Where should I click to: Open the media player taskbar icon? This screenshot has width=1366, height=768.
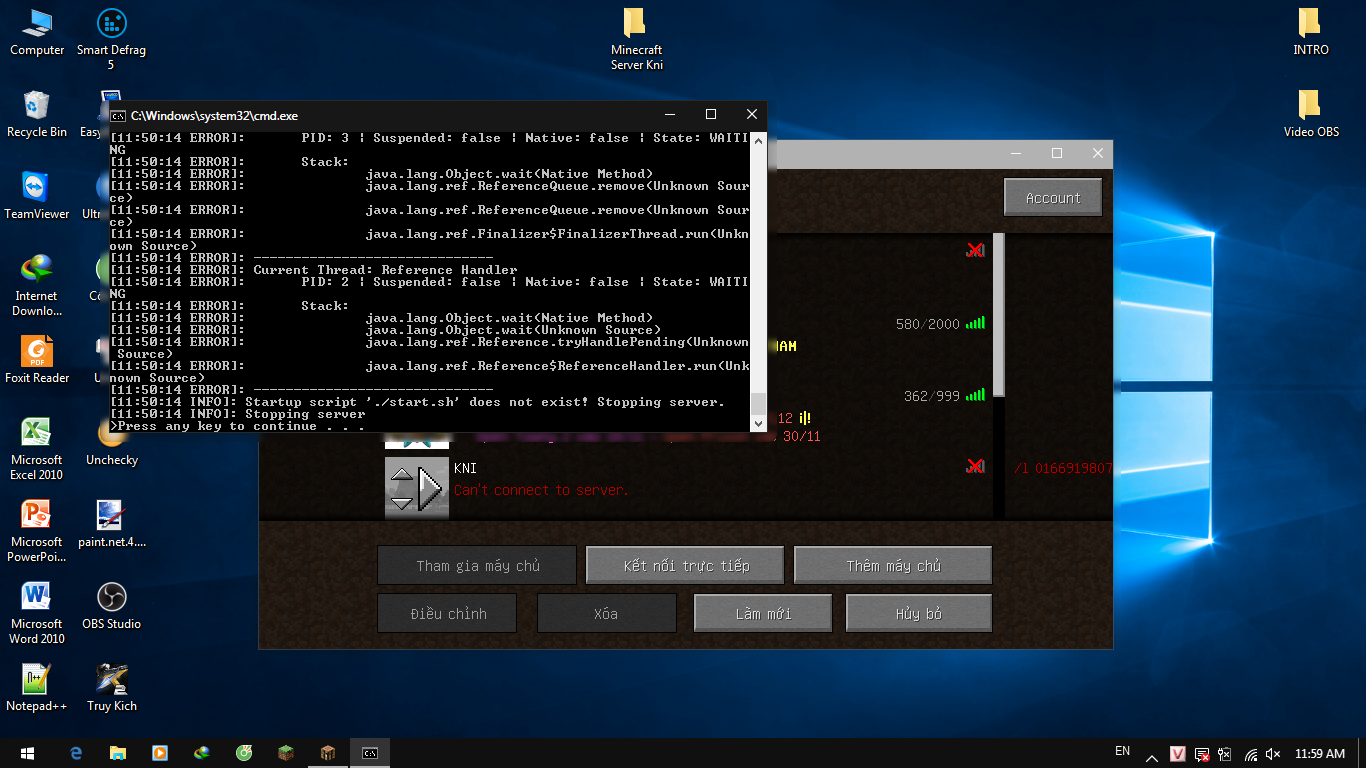coord(160,753)
